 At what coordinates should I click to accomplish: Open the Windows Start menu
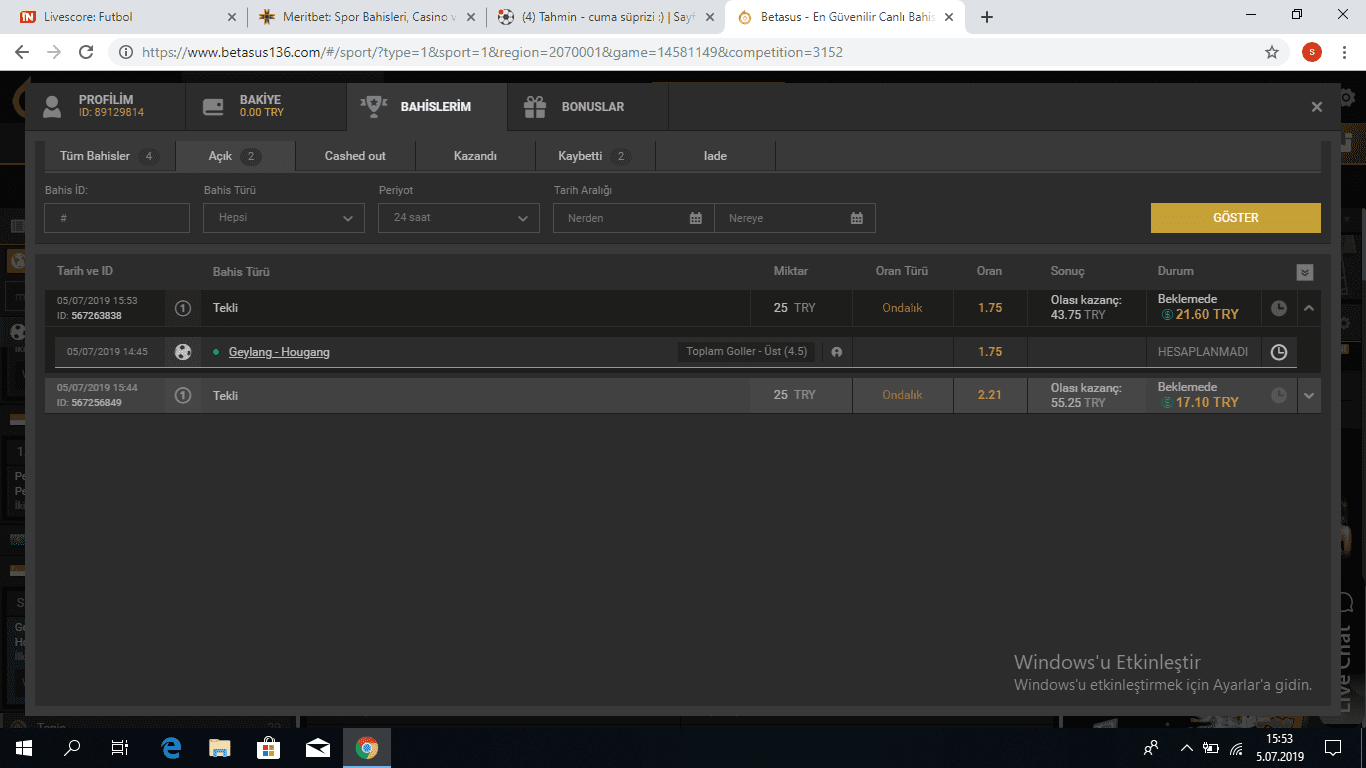pyautogui.click(x=24, y=747)
